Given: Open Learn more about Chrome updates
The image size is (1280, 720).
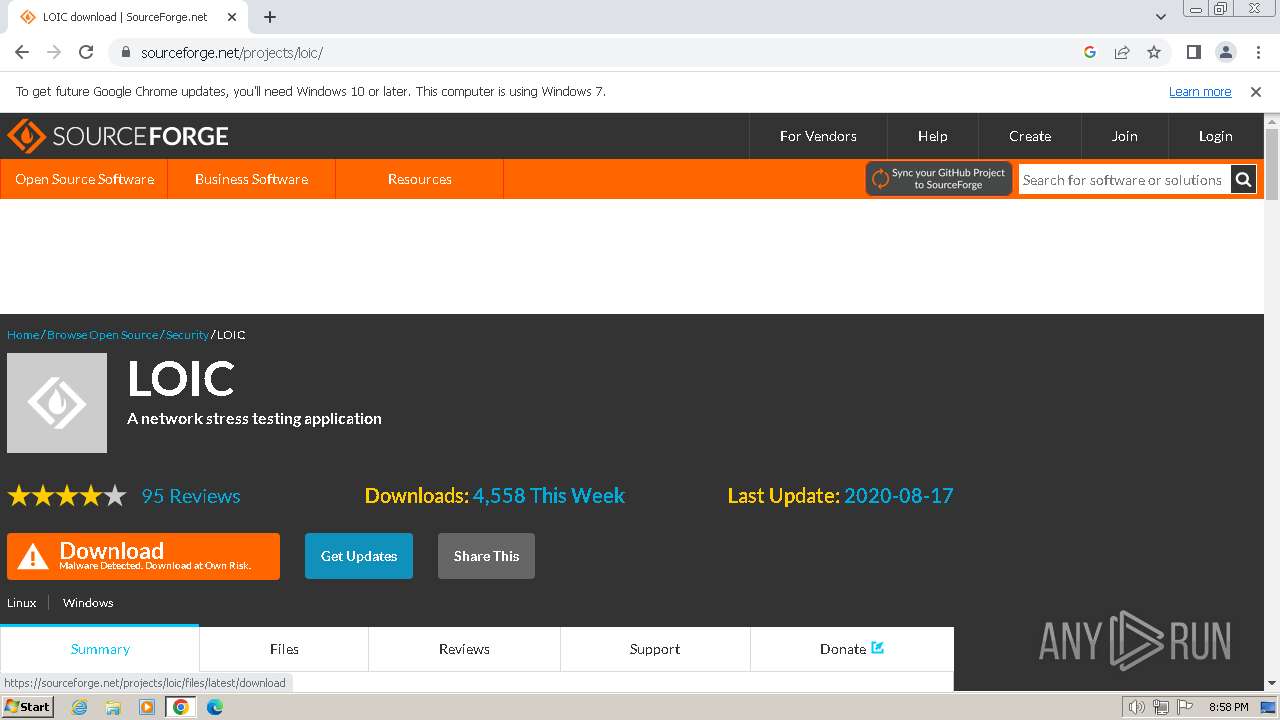Looking at the screenshot, I should [x=1200, y=91].
